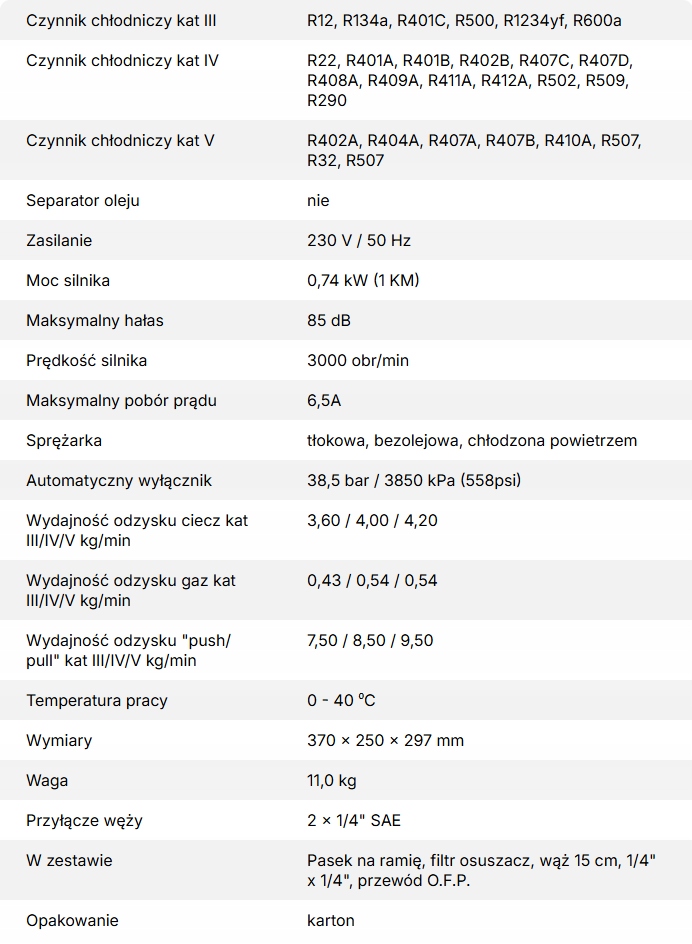692x944 pixels.
Task: Click the 'Czynnik chłodniczy kat III' row label
Action: pos(121,20)
